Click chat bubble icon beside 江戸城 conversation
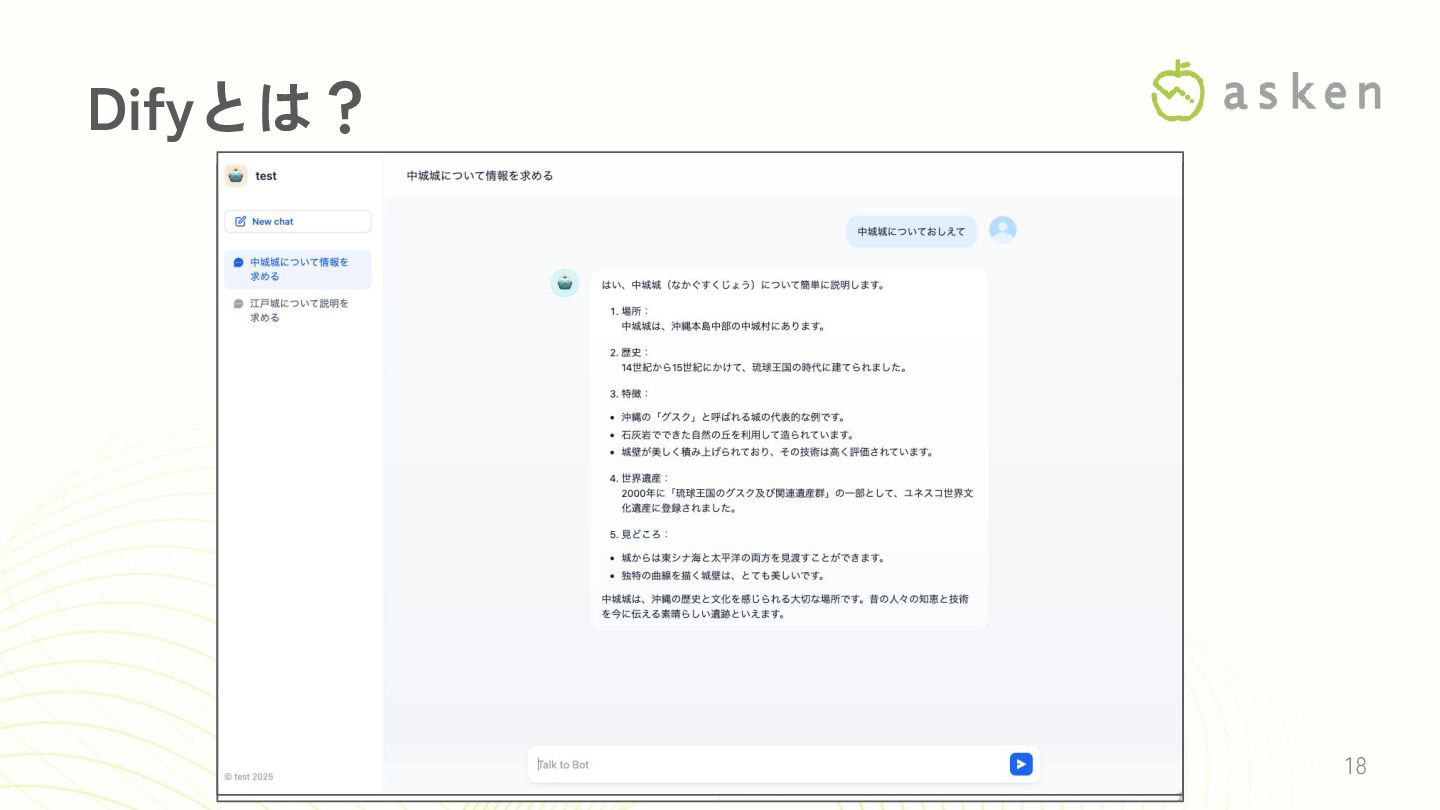Viewport: 1440px width, 810px height. [x=238, y=304]
